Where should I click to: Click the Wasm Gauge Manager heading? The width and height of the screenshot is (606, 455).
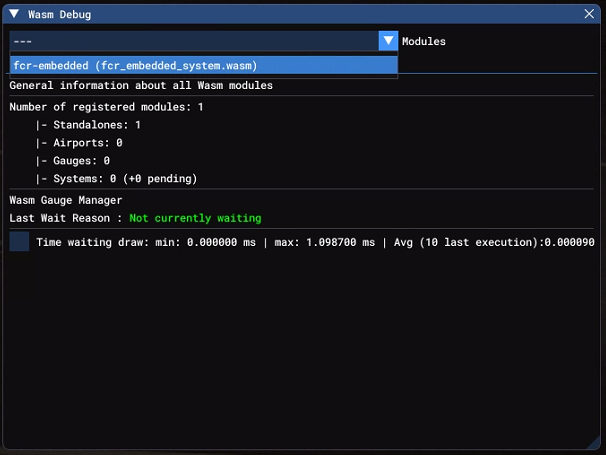click(x=66, y=200)
